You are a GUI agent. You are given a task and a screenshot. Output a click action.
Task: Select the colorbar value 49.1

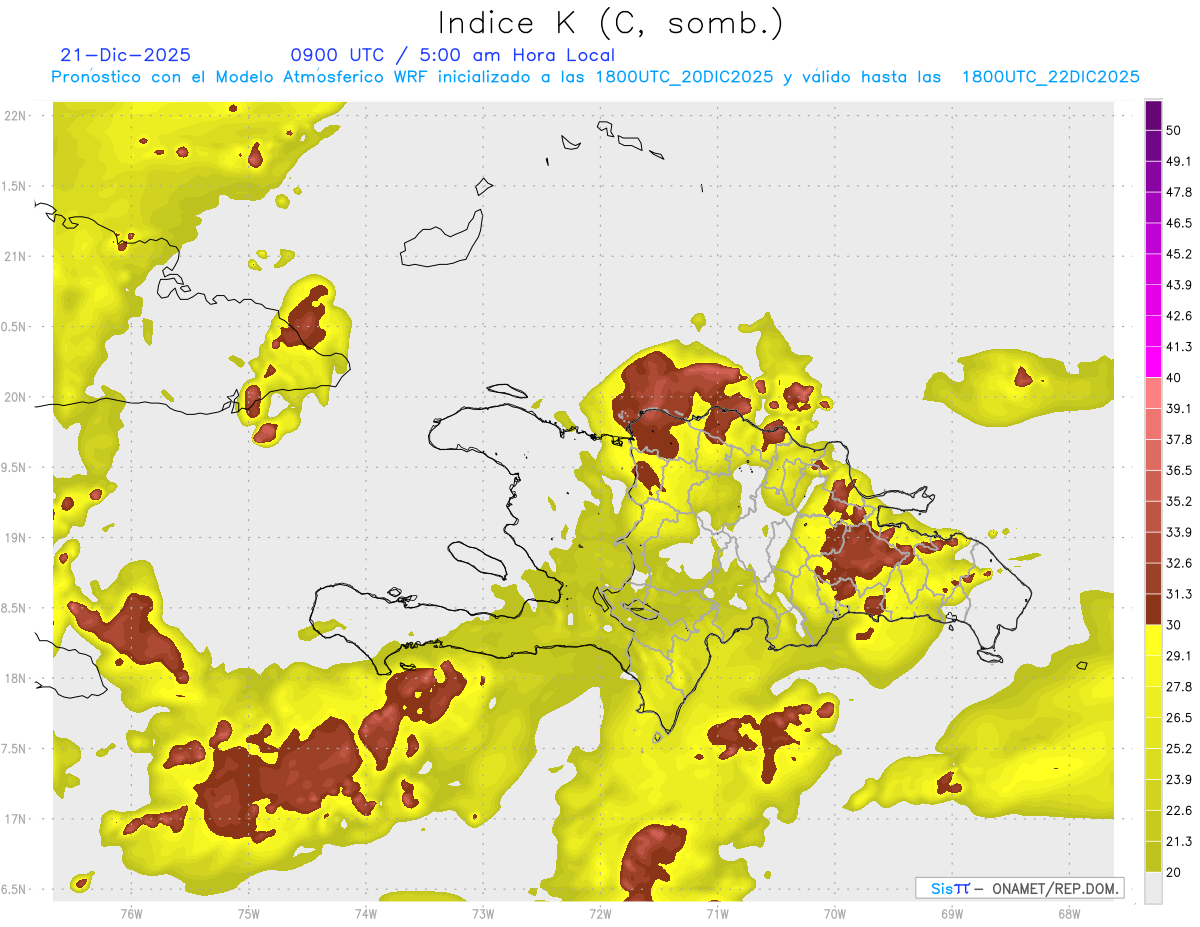pyautogui.click(x=1179, y=161)
